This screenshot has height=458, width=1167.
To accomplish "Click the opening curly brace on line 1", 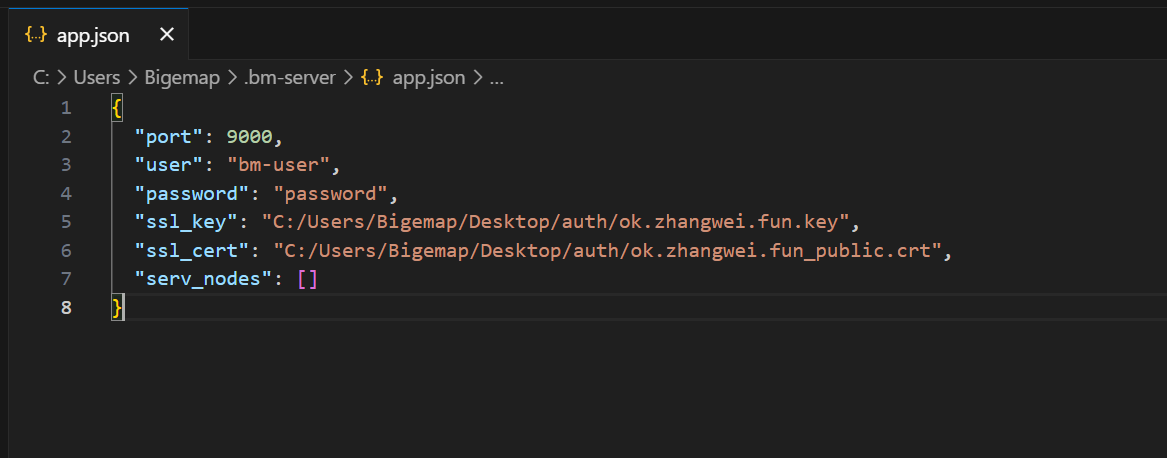I will (117, 108).
